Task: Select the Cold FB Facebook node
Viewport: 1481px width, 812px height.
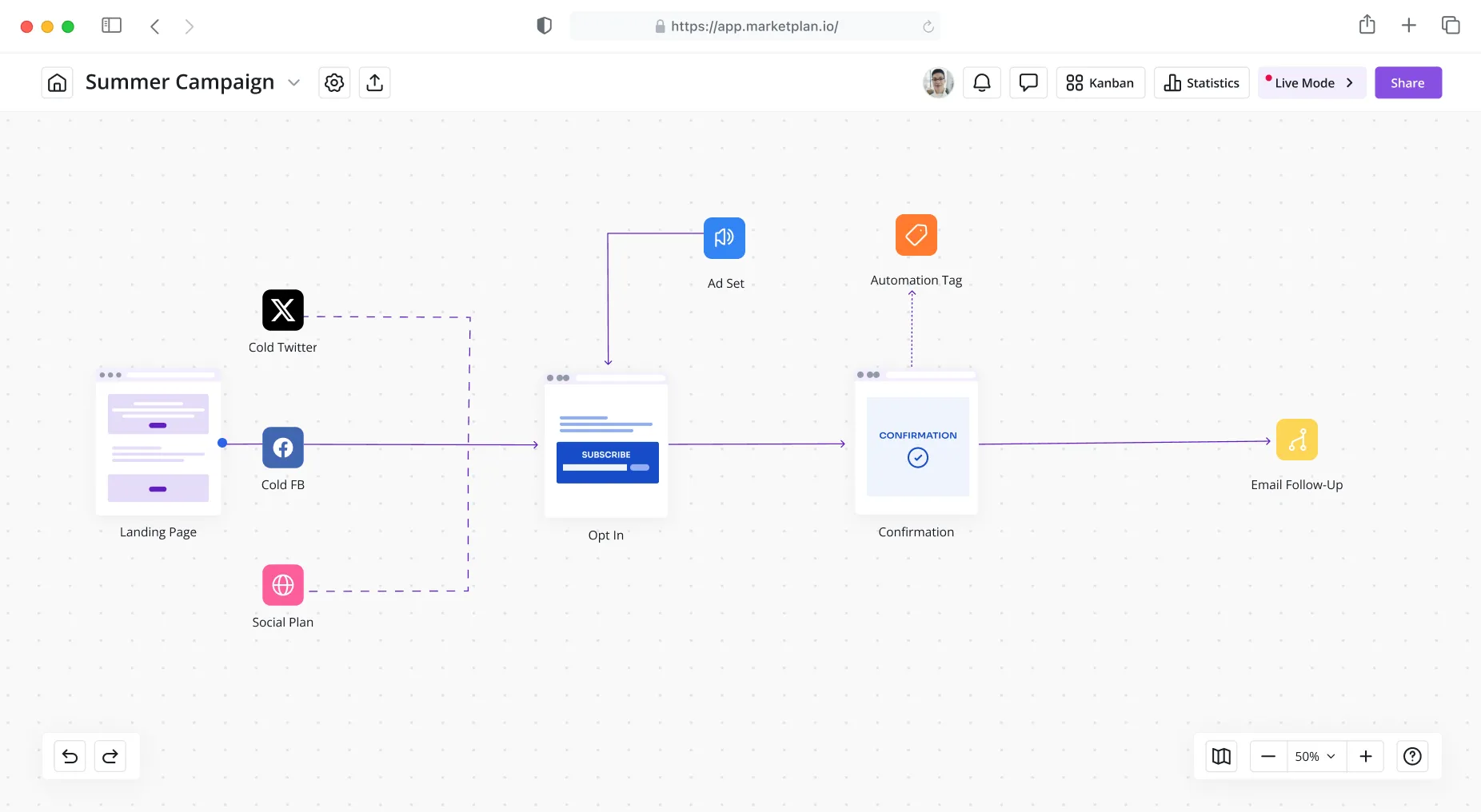Action: 283,448
